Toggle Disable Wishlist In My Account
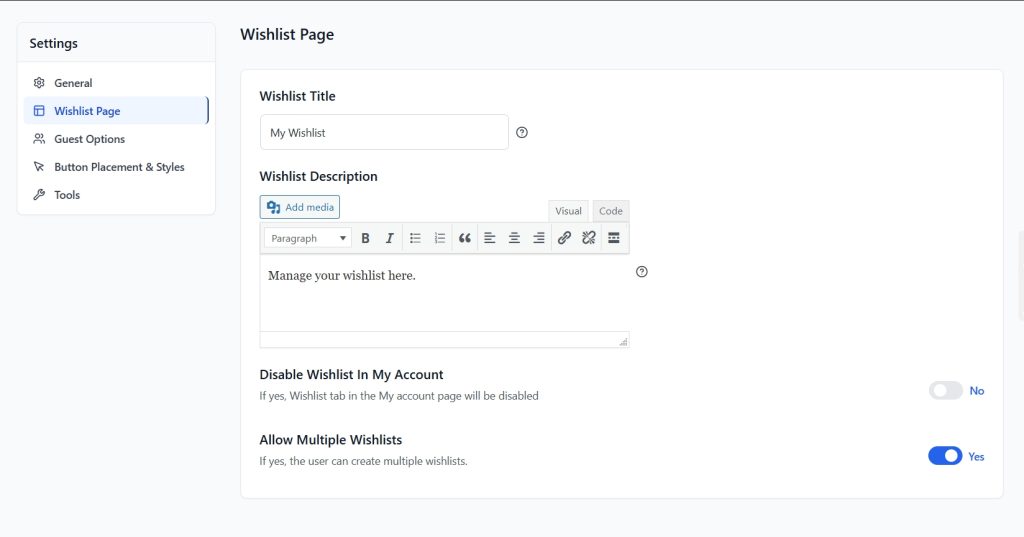This screenshot has height=537, width=1024. [945, 391]
